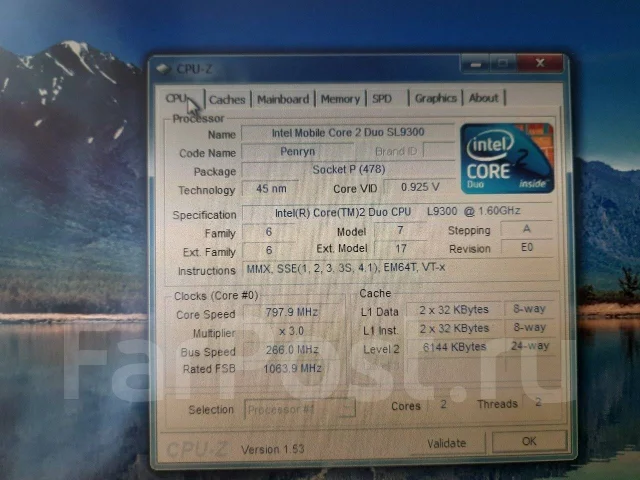640x480 pixels.
Task: Click the Name field Intel Mobile Core 2 Duo SL9300
Action: click(348, 132)
